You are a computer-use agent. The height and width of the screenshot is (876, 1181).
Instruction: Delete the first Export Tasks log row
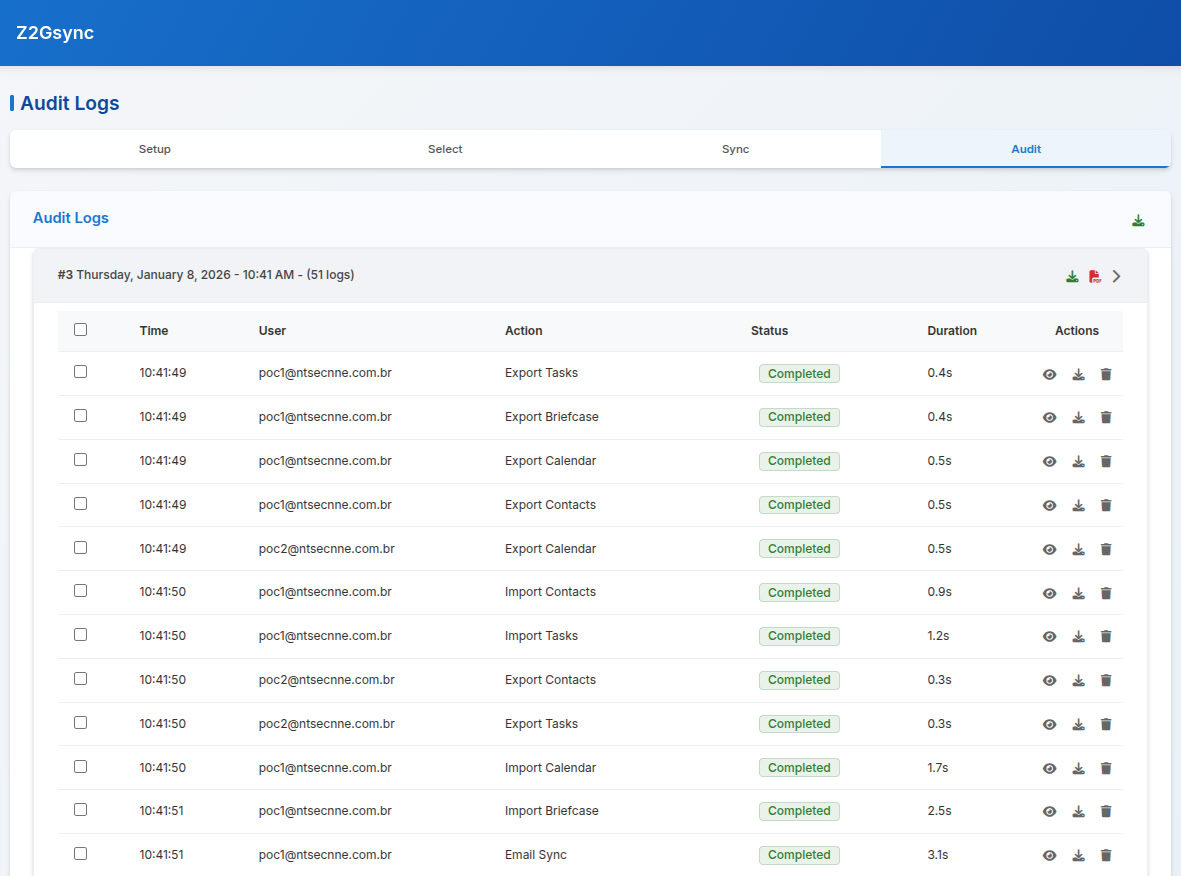point(1105,373)
